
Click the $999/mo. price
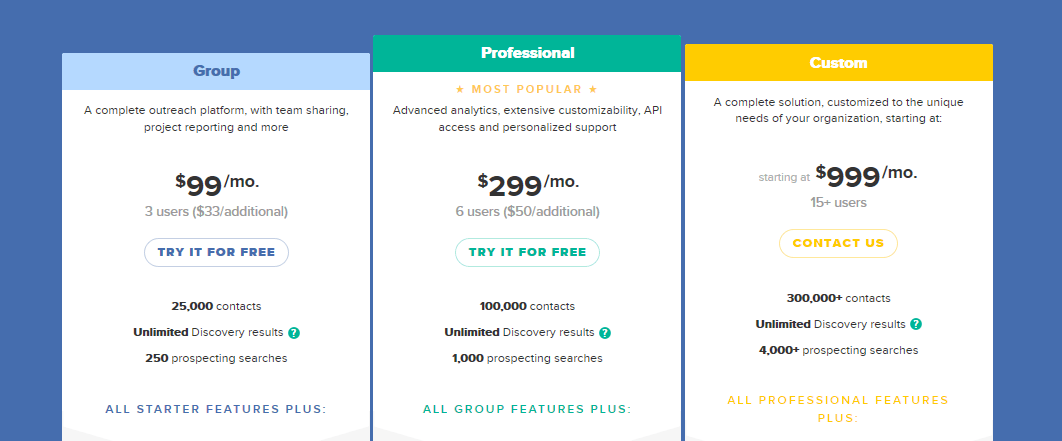point(866,175)
